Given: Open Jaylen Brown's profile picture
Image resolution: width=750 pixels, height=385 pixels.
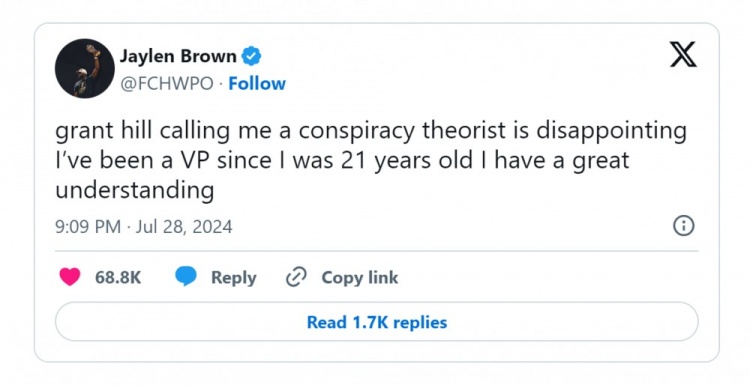Looking at the screenshot, I should pyautogui.click(x=85, y=68).
